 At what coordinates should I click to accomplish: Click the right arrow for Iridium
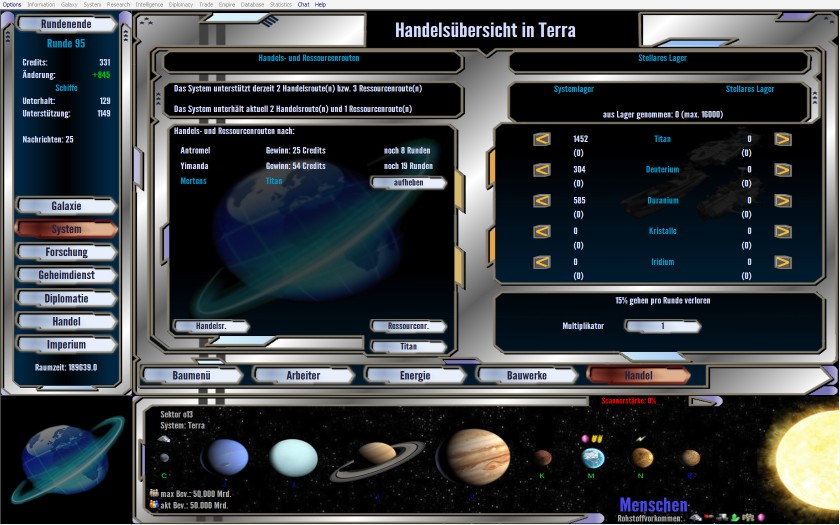click(x=782, y=262)
